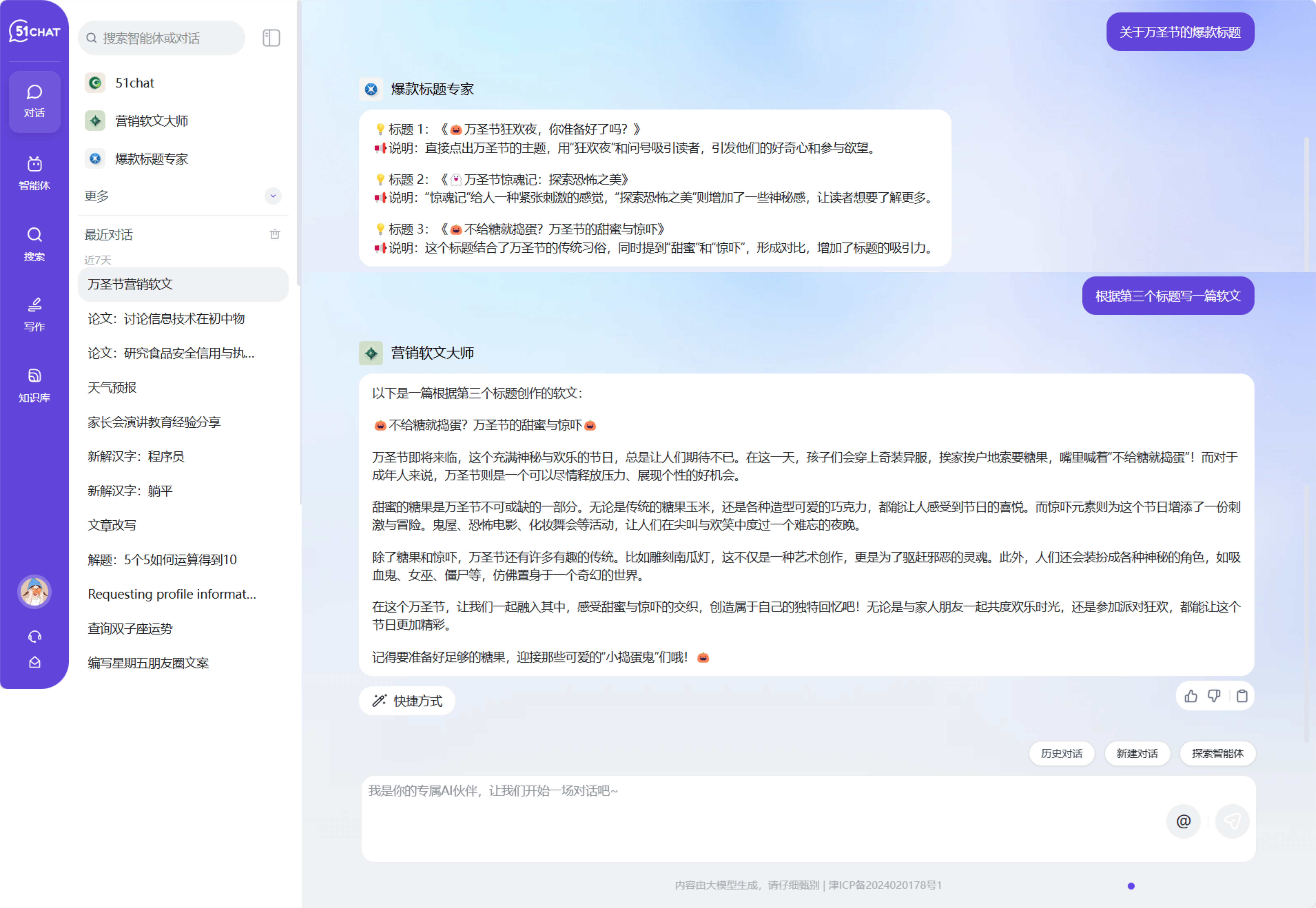Expand the 更多 agents chevron

[273, 196]
